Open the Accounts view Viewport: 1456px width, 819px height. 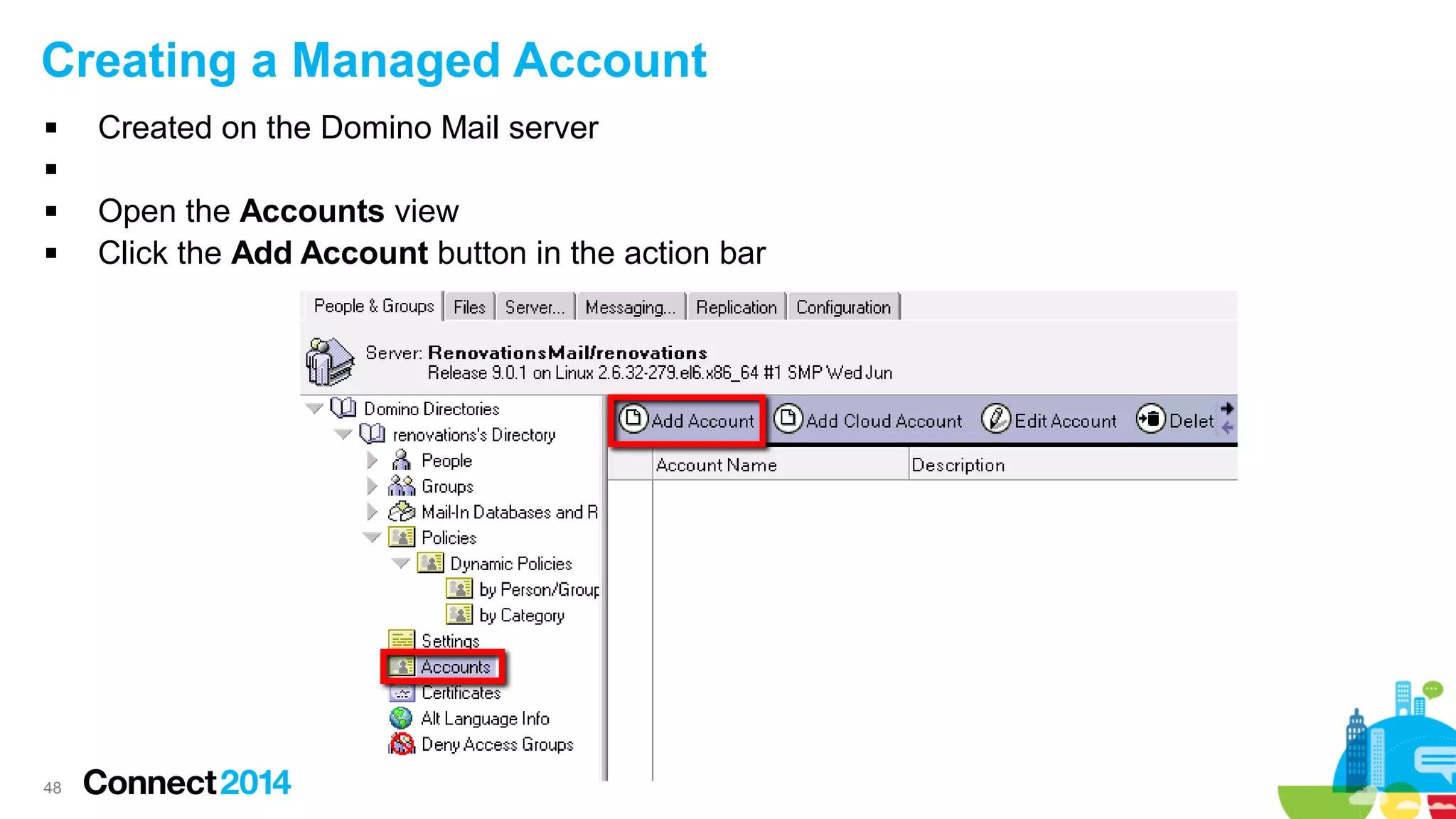point(456,667)
